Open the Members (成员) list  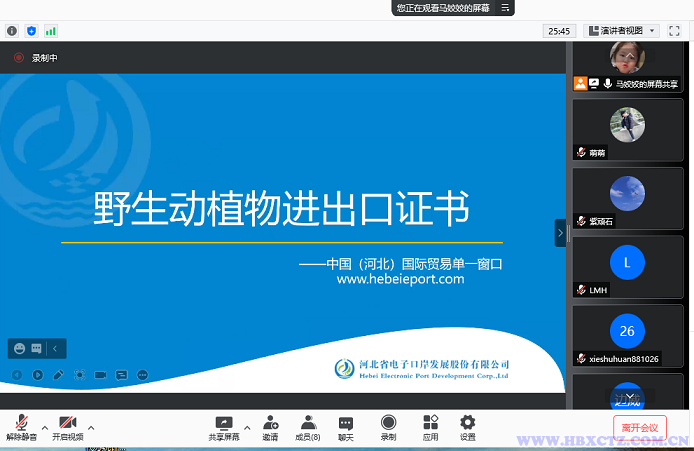coord(308,424)
